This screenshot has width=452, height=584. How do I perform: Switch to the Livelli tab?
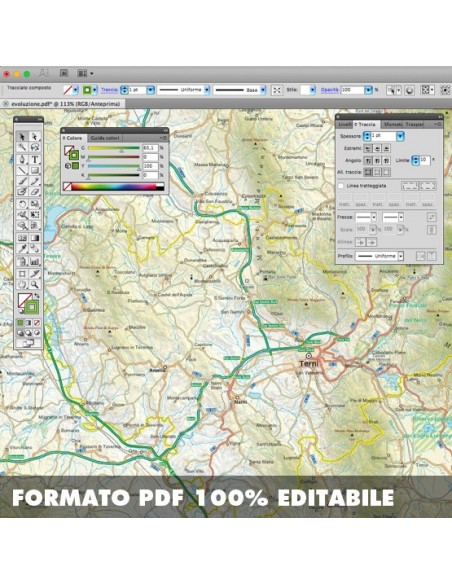click(344, 124)
